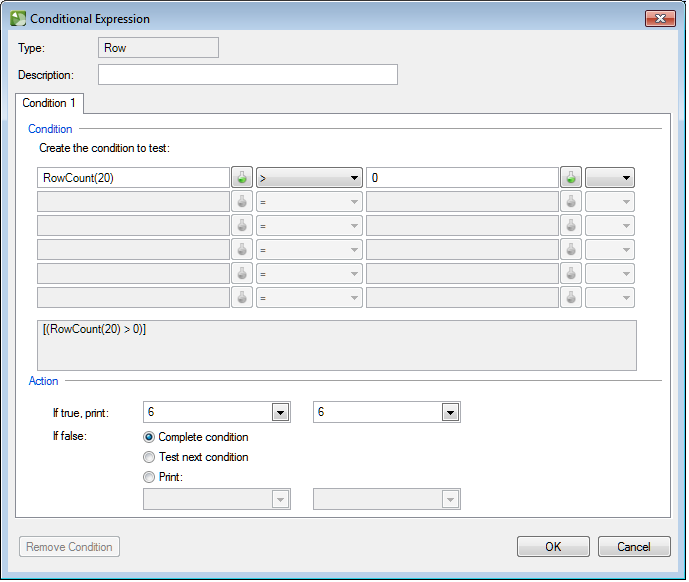The width and height of the screenshot is (689, 582).
Task: Click the Remove Condition button
Action: [x=70, y=547]
